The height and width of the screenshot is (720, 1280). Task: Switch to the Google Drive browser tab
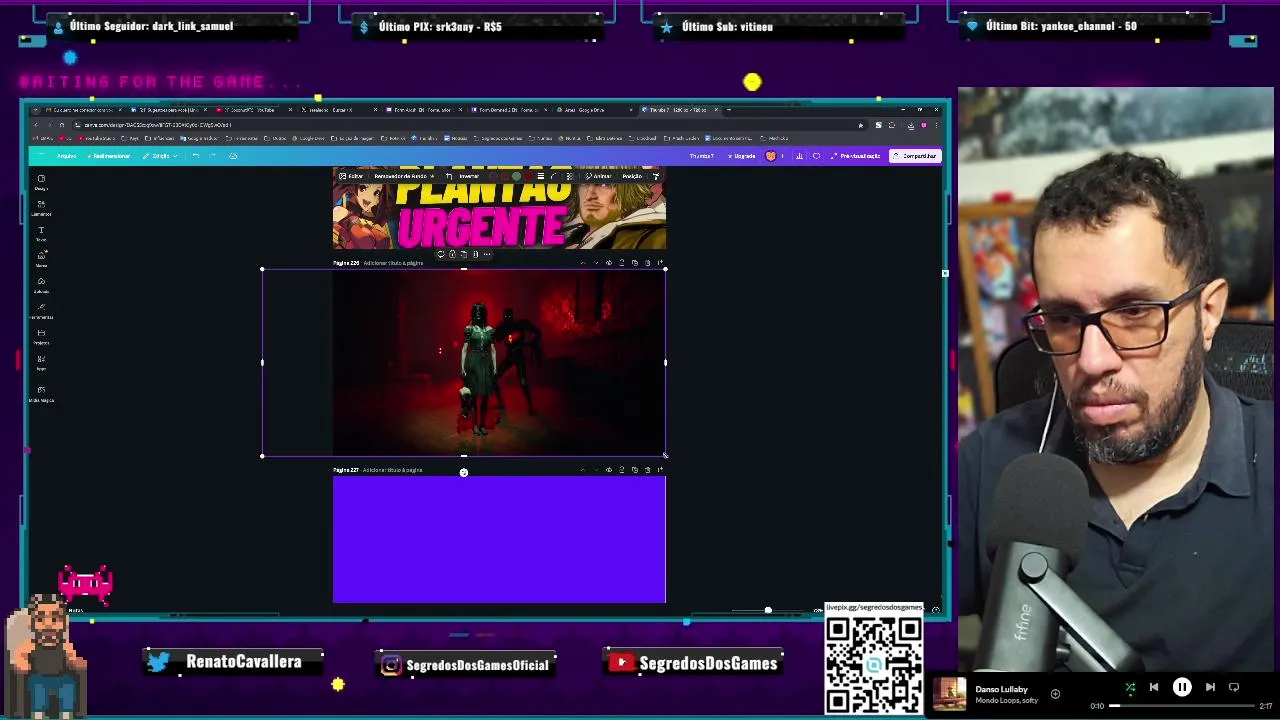coord(590,110)
